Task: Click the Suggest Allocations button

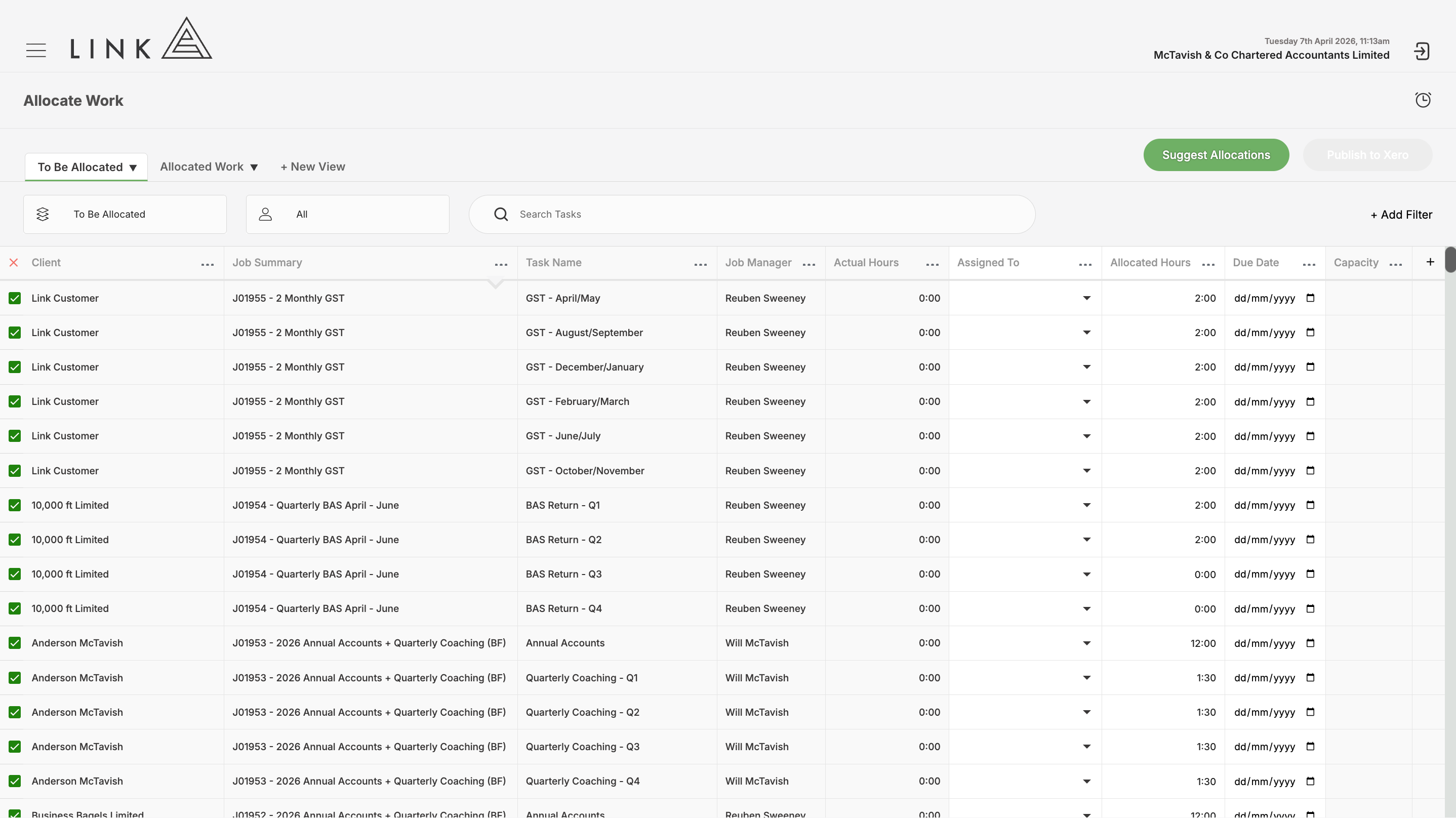Action: (1216, 155)
